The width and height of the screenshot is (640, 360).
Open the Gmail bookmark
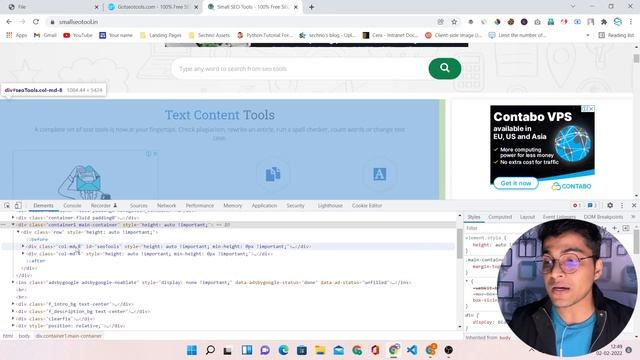[x=45, y=35]
